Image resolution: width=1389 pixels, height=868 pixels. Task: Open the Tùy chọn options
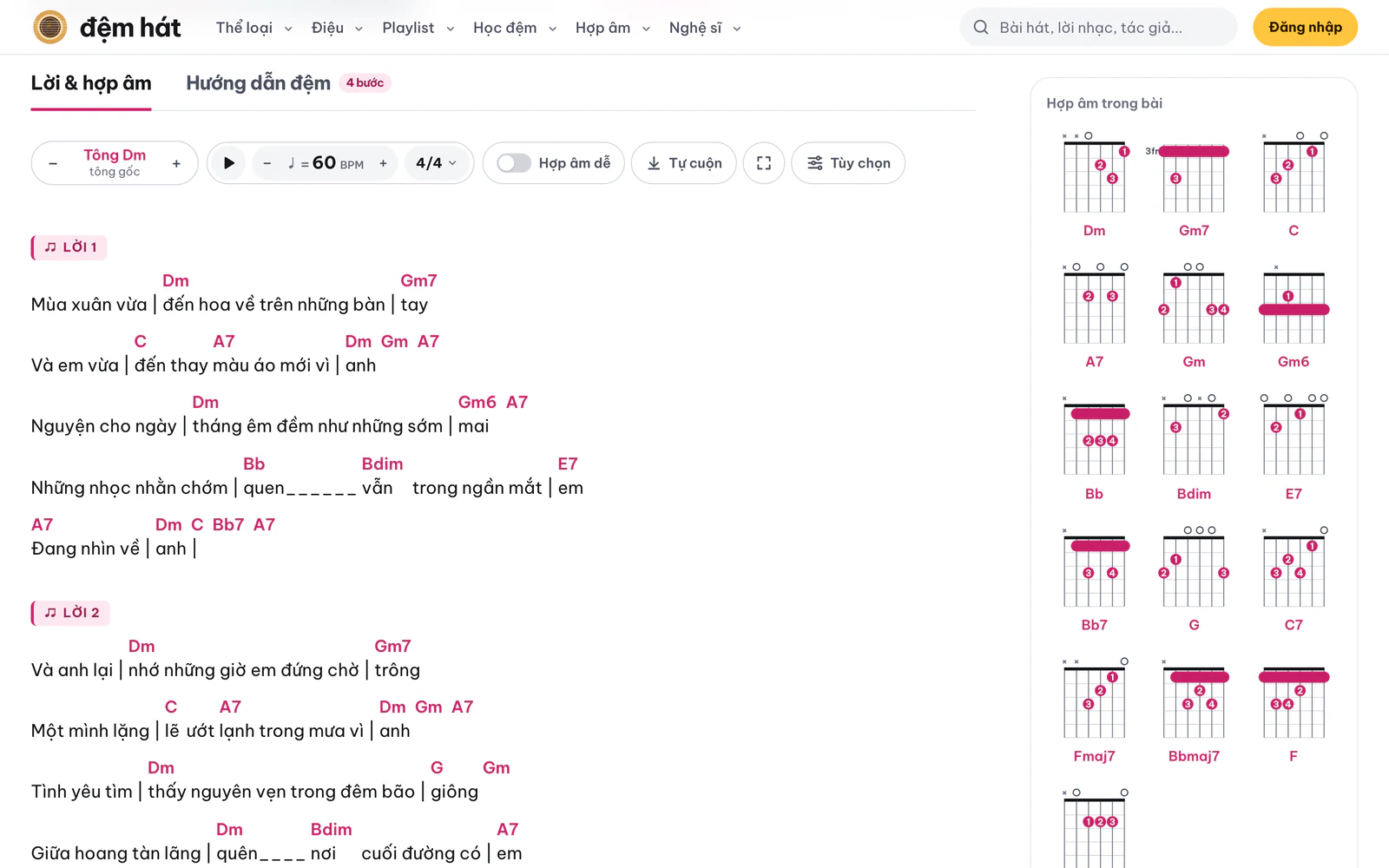pyautogui.click(x=848, y=163)
